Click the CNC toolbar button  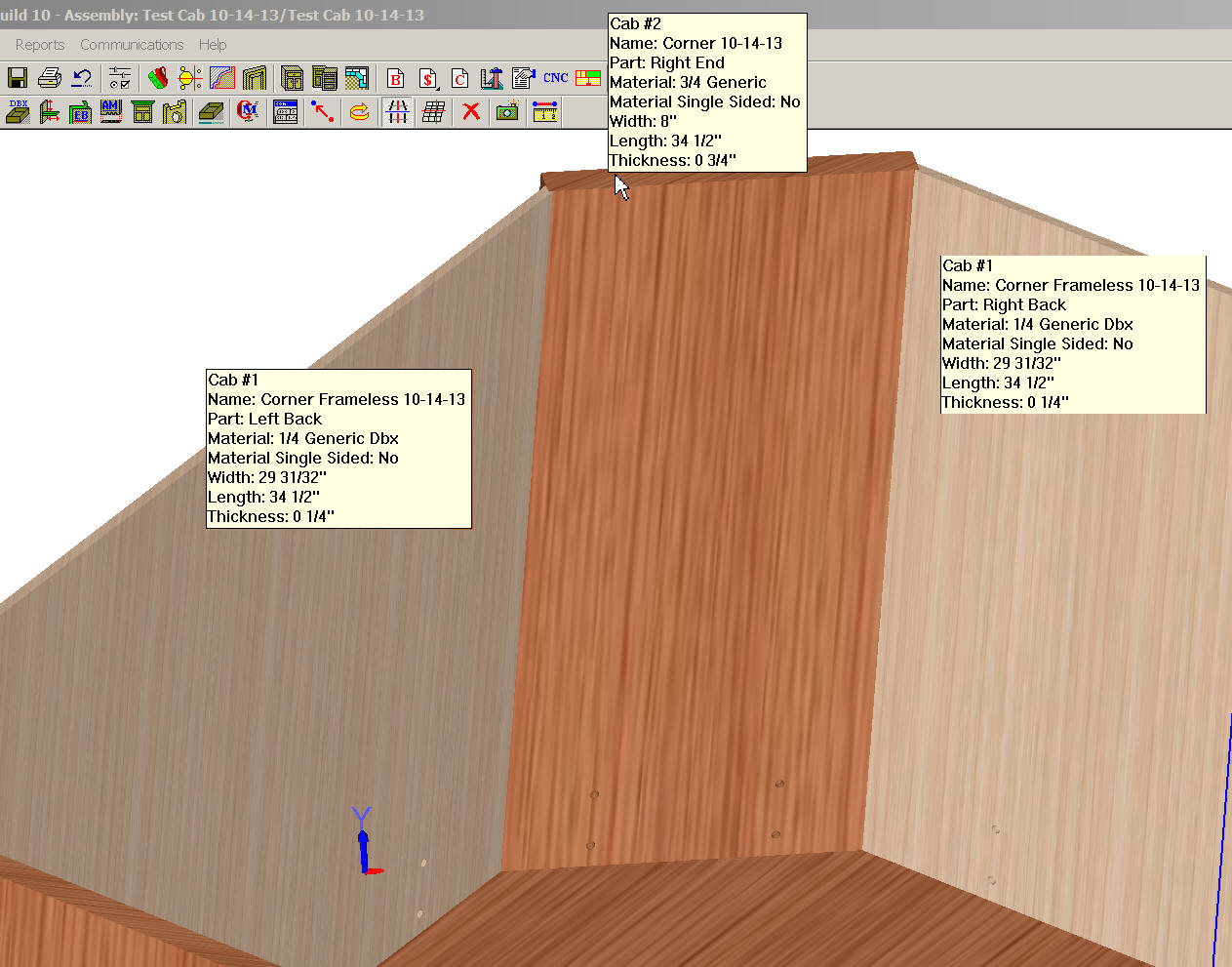(x=555, y=78)
